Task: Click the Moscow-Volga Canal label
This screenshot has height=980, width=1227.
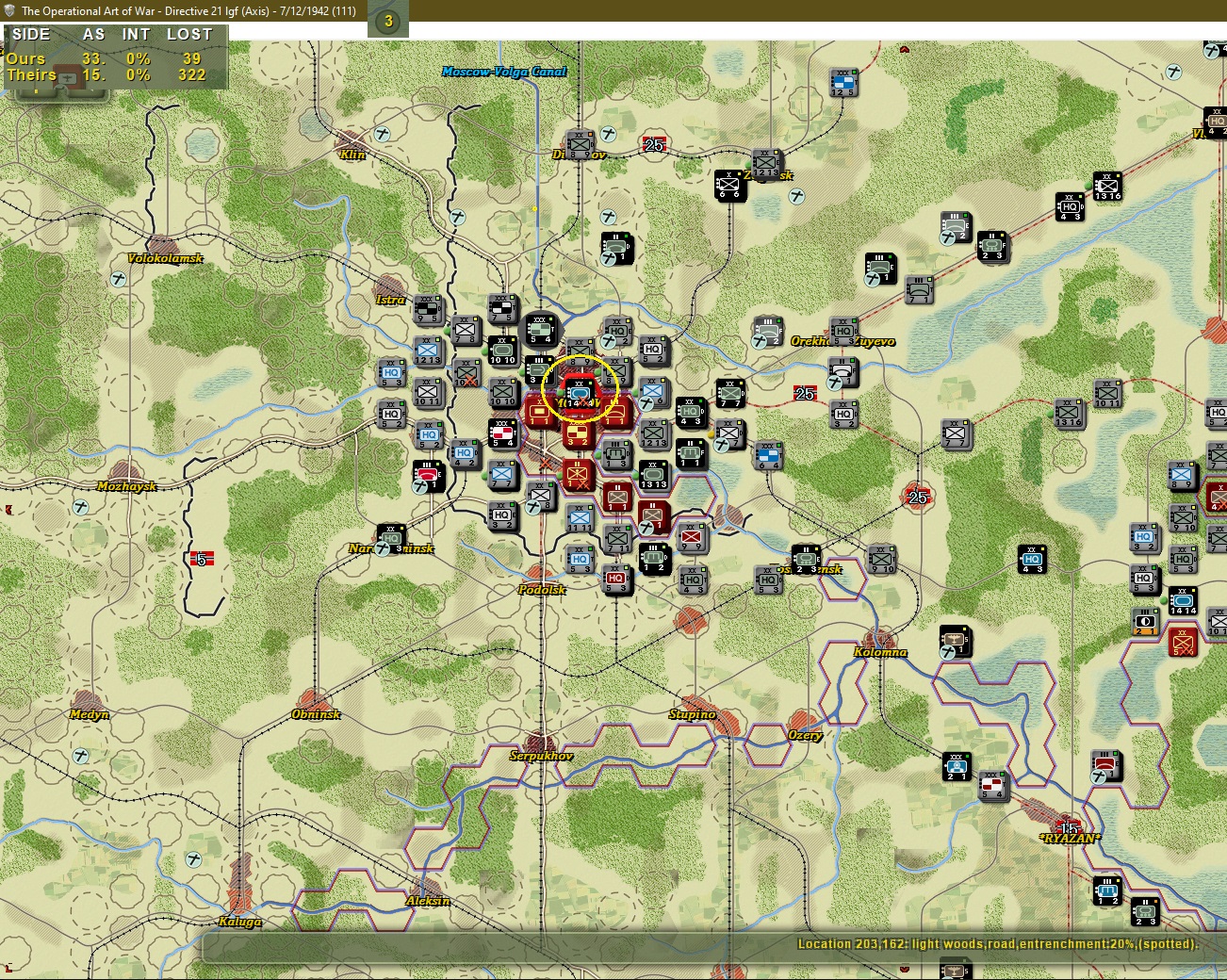Action: (x=504, y=72)
